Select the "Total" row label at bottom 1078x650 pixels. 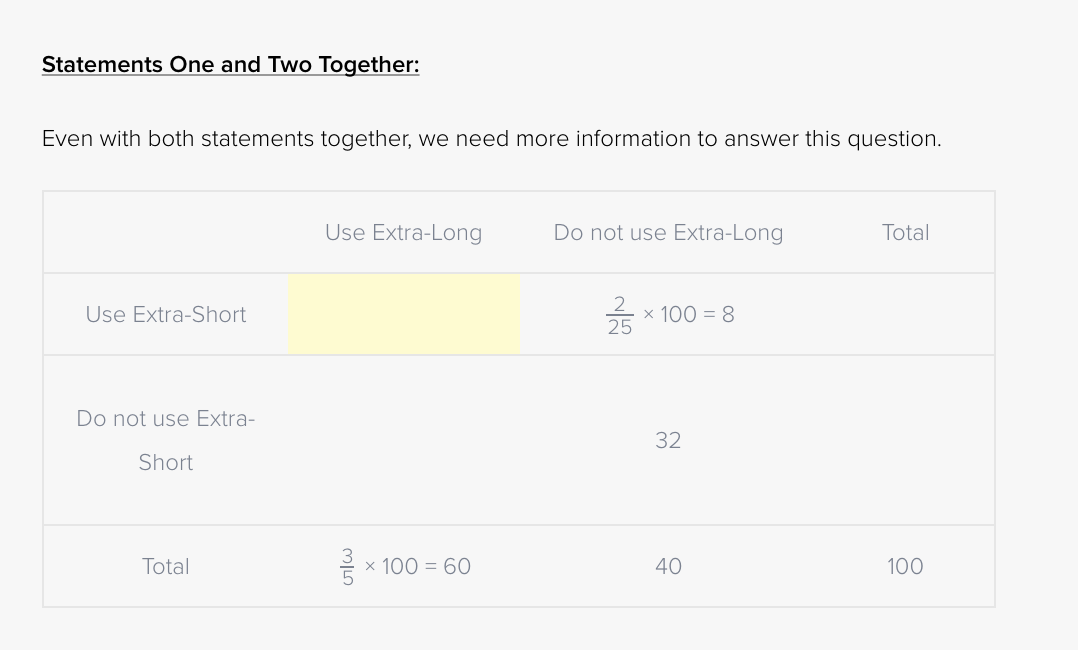click(165, 567)
